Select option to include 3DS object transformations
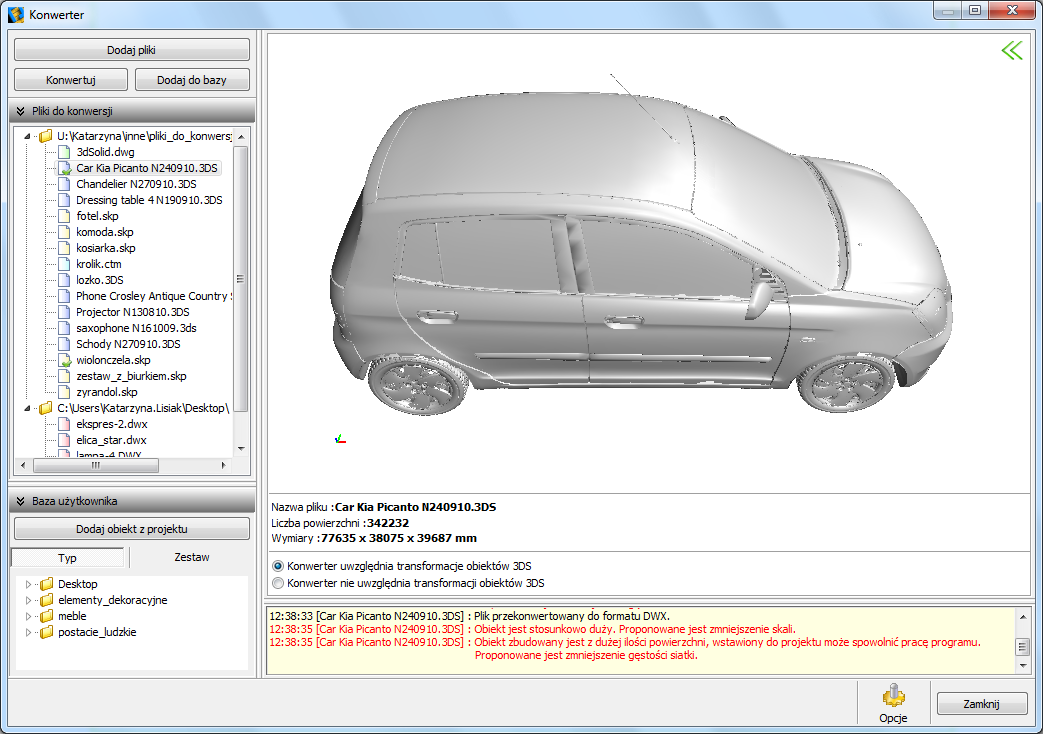1043x734 pixels. coord(278,566)
